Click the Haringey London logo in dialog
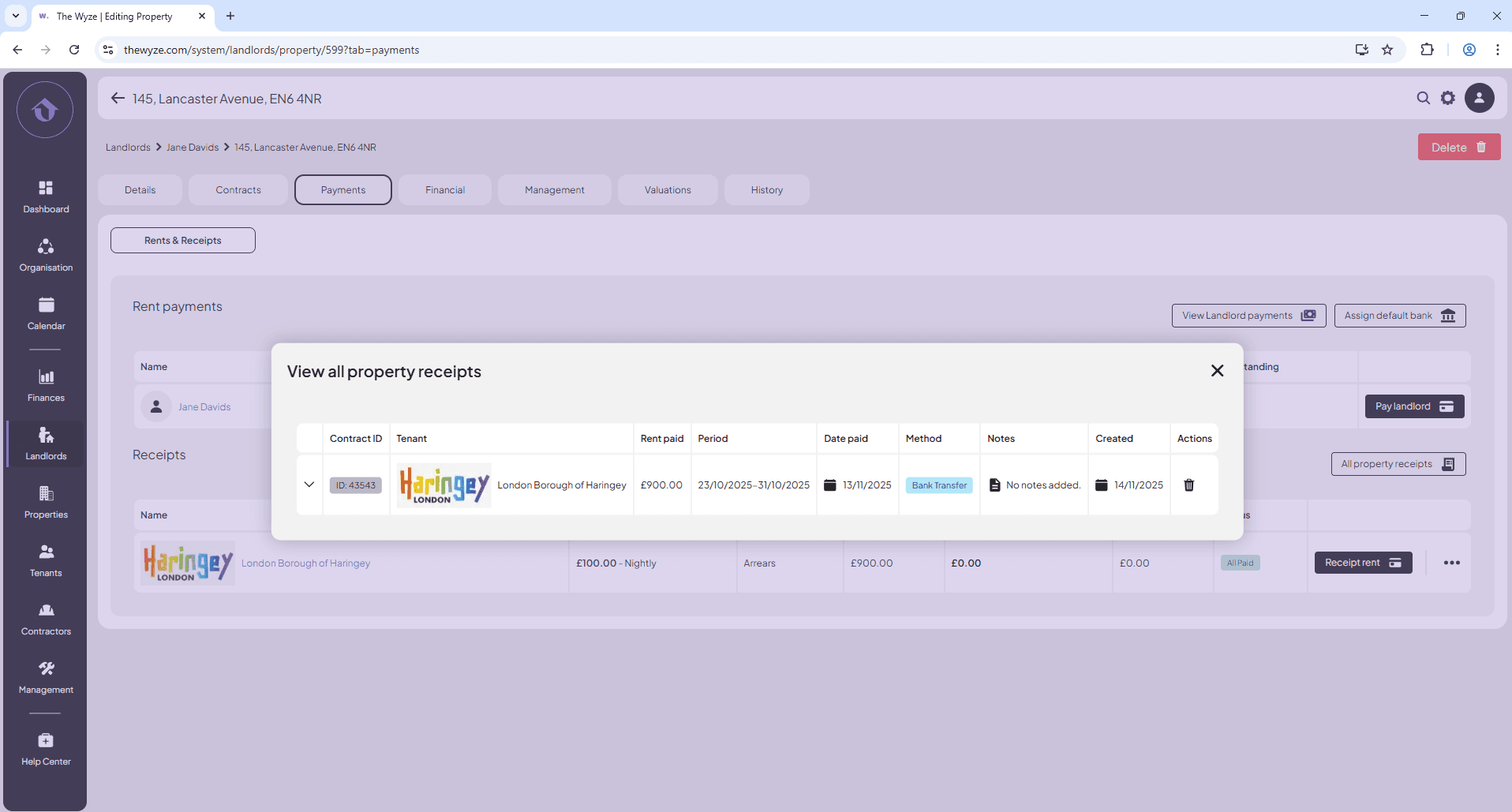Image resolution: width=1512 pixels, height=812 pixels. pos(443,485)
